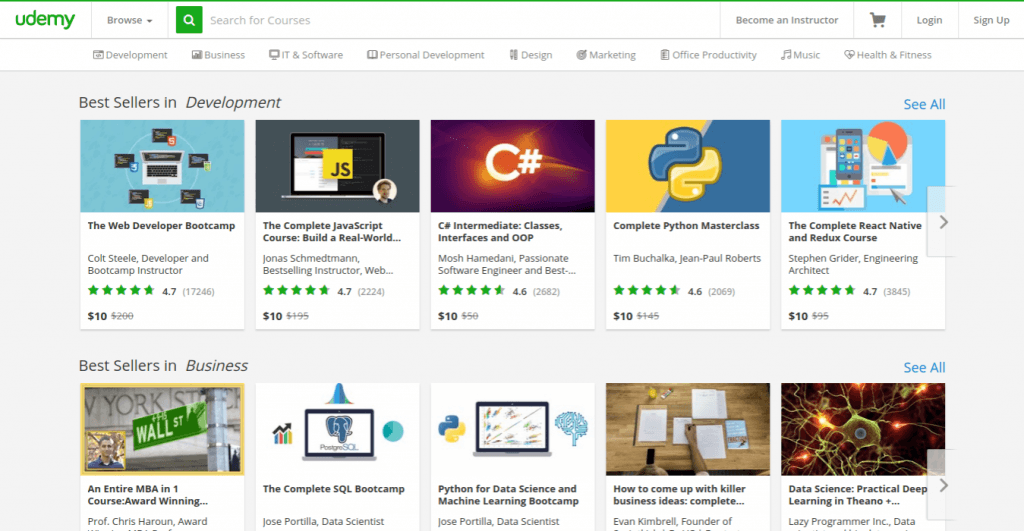Click the crossed-out $145 Python Masterclass price
Image resolution: width=1024 pixels, height=531 pixels.
tap(648, 316)
